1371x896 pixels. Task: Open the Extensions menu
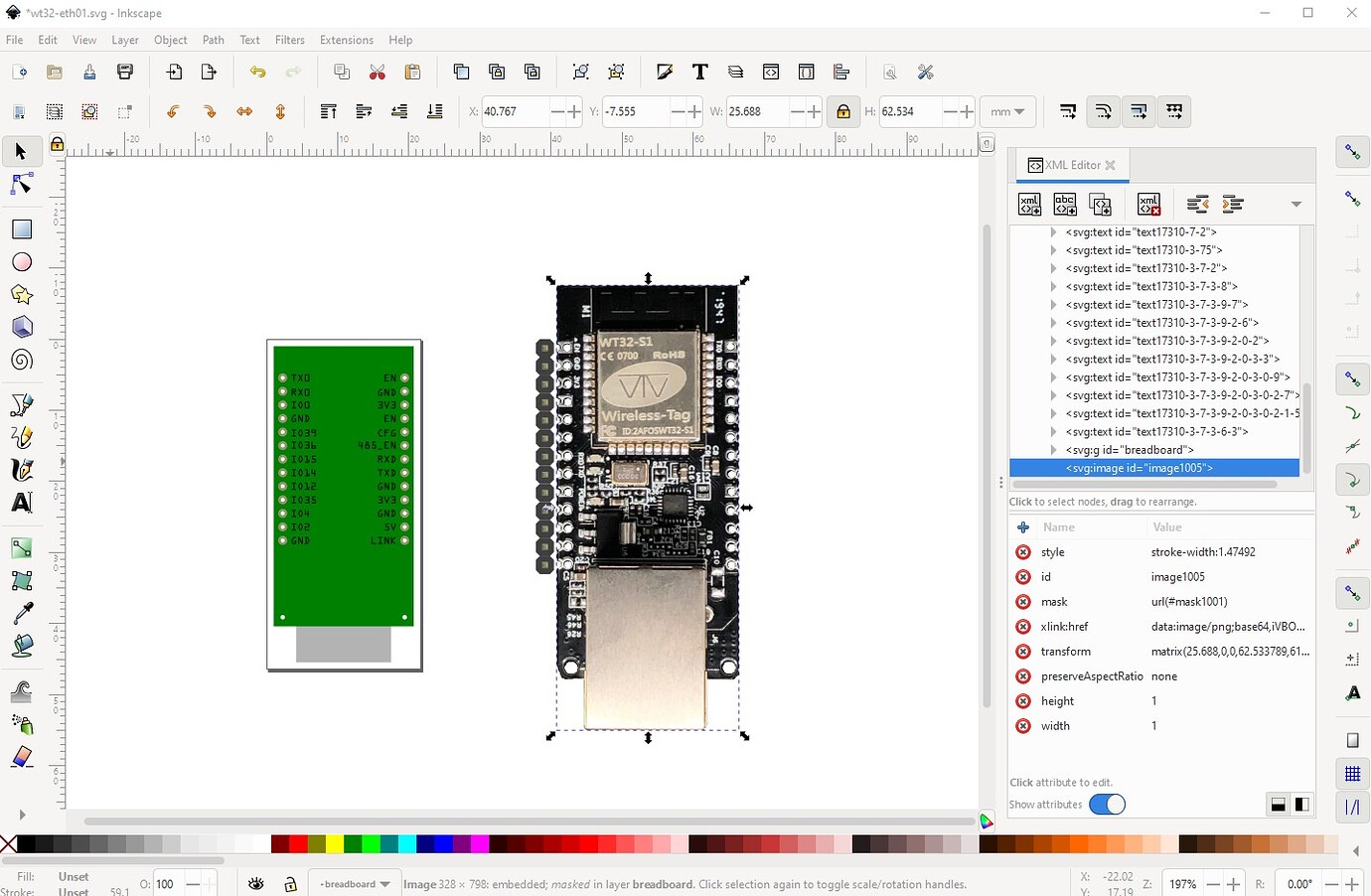click(x=347, y=40)
